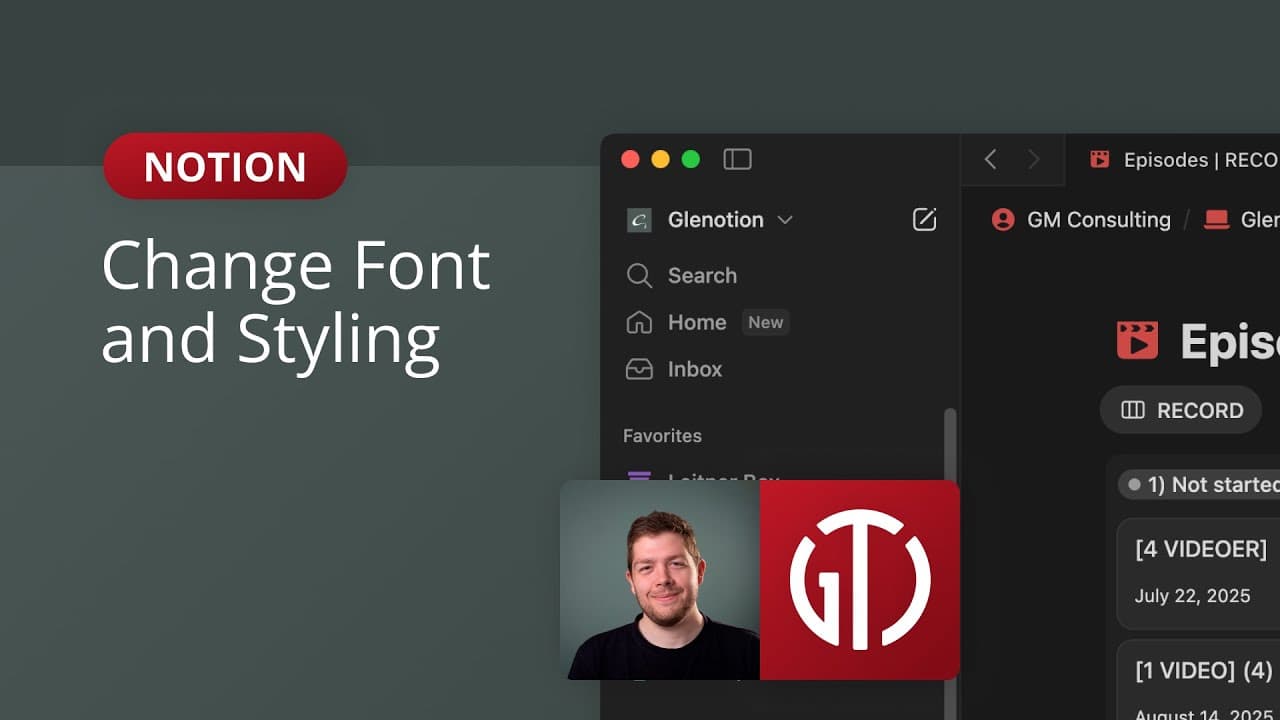Image resolution: width=1280 pixels, height=720 pixels.
Task: Open the Inbox from its sidebar icon
Action: (x=639, y=369)
